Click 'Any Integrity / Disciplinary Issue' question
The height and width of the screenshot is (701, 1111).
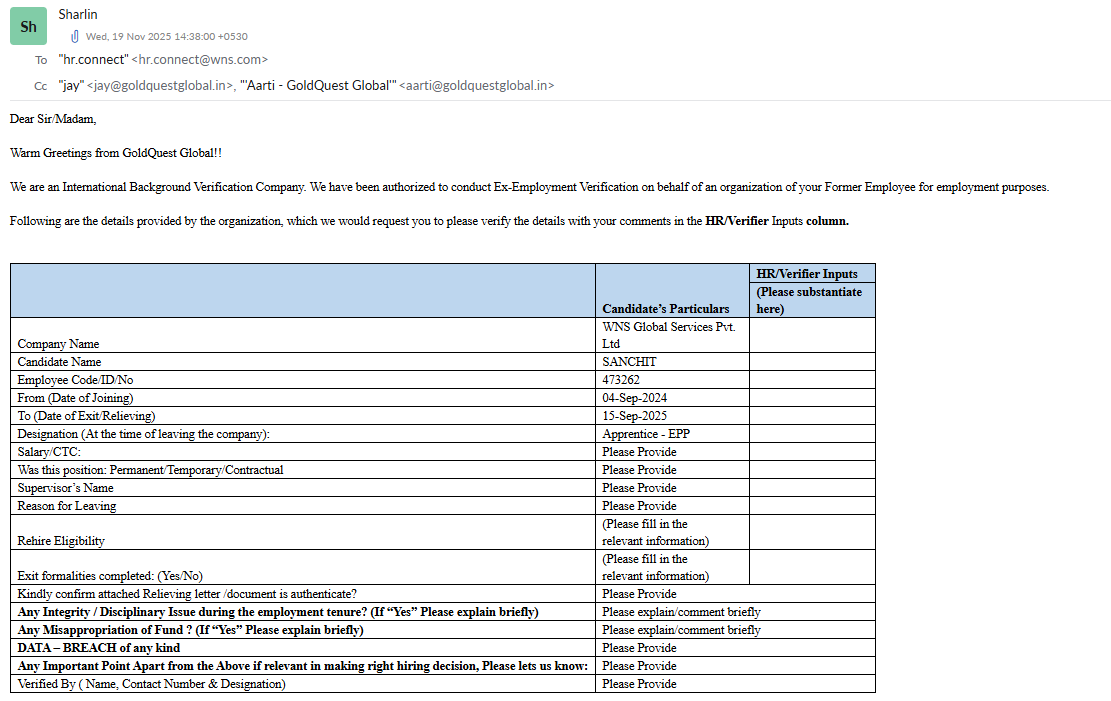[278, 612]
